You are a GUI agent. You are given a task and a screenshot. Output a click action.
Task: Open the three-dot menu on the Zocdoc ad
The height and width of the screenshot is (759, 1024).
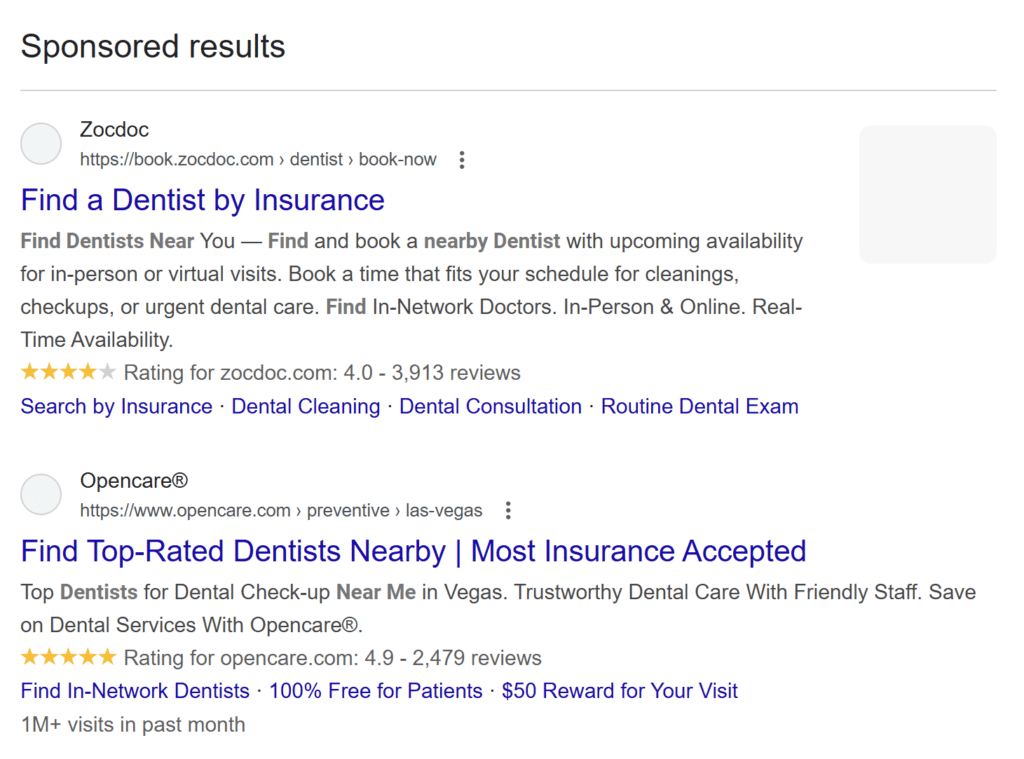(461, 159)
